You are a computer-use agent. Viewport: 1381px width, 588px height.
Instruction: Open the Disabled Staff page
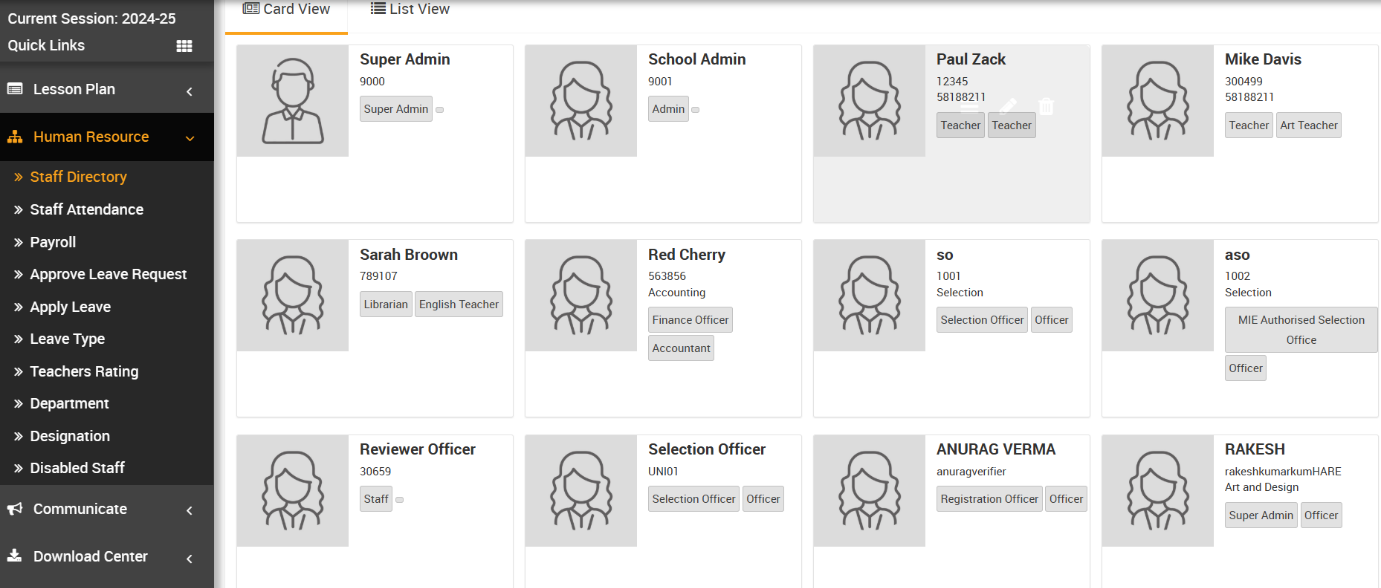(x=77, y=468)
